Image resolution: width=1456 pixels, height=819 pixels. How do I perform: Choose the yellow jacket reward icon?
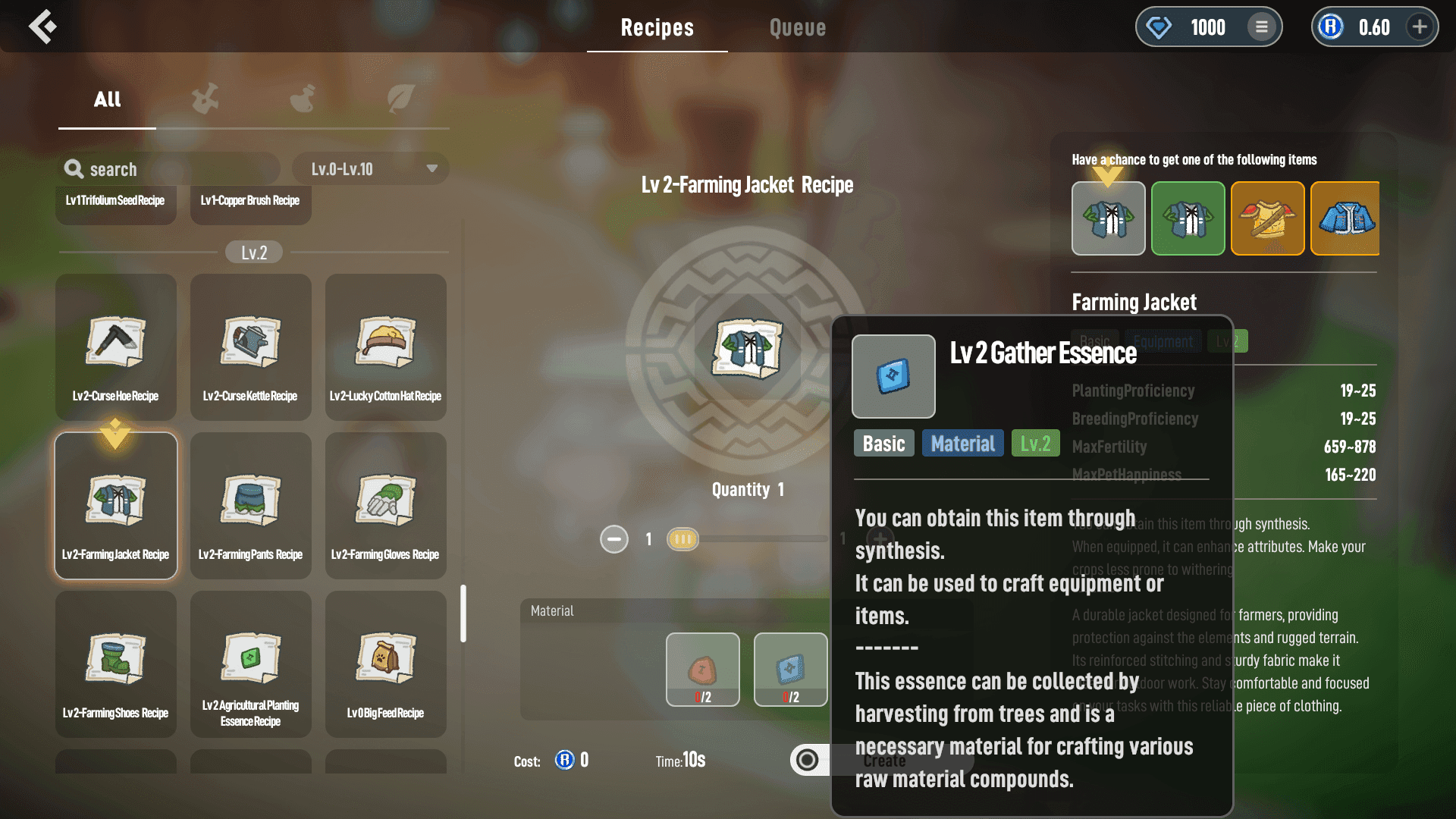point(1267,218)
